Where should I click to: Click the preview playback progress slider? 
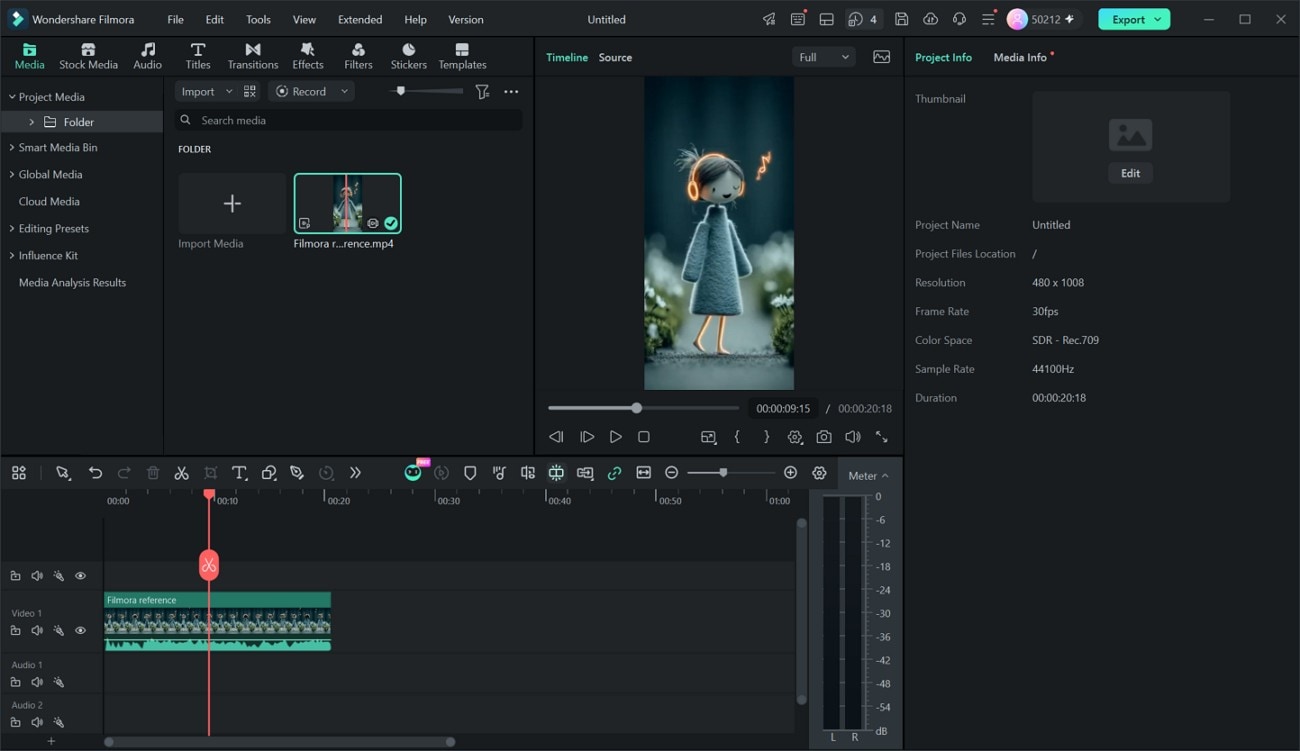click(642, 408)
